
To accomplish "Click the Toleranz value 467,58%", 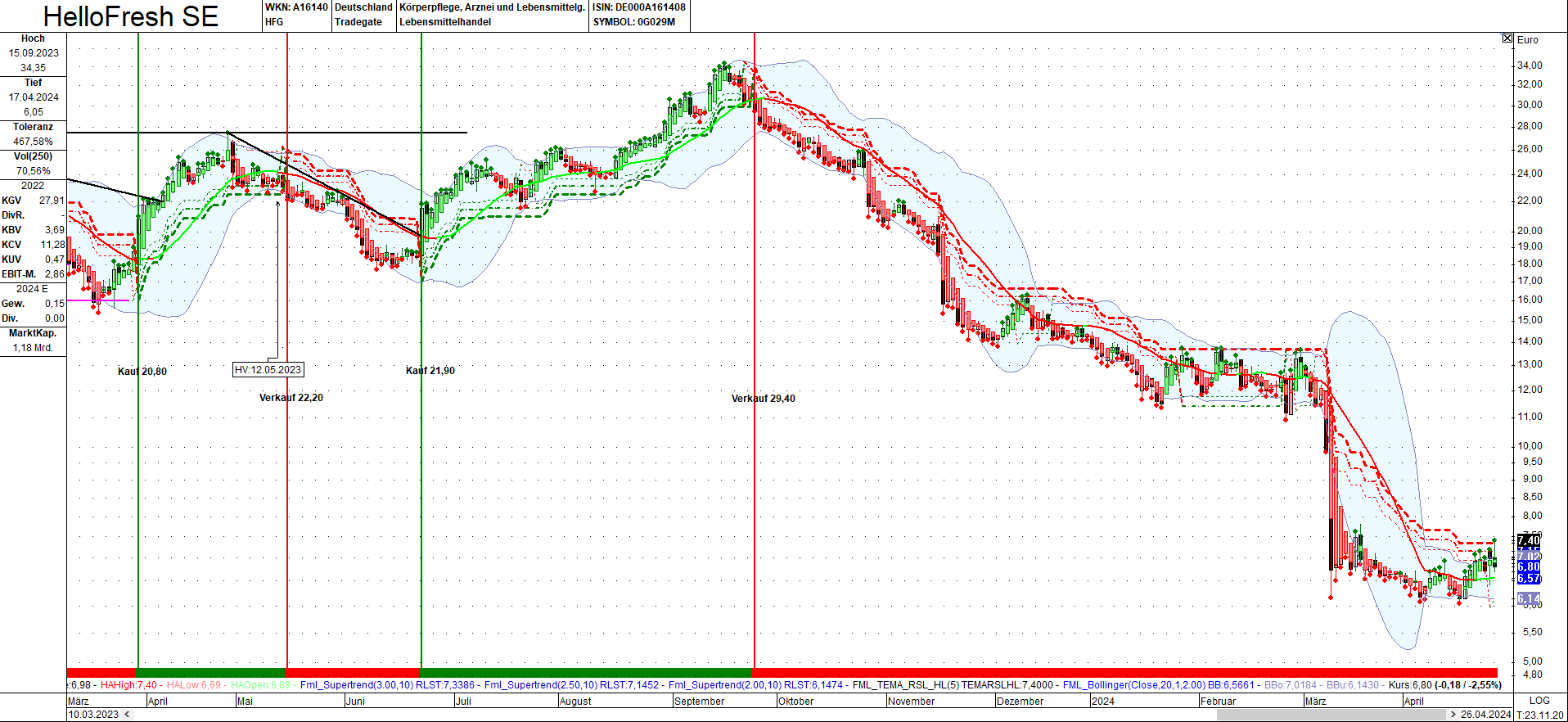I will [x=34, y=142].
